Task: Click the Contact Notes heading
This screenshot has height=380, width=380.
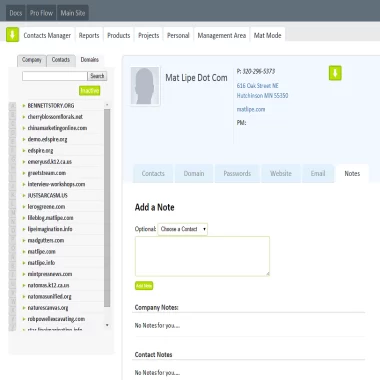Action: pos(153,355)
